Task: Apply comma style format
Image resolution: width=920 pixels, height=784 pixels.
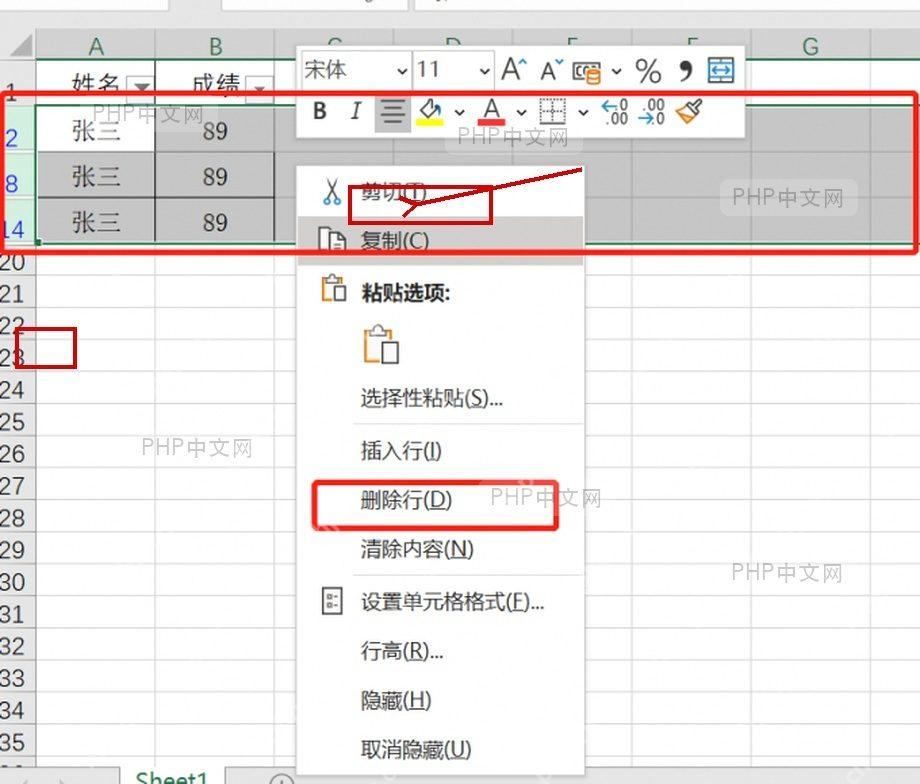Action: (685, 71)
